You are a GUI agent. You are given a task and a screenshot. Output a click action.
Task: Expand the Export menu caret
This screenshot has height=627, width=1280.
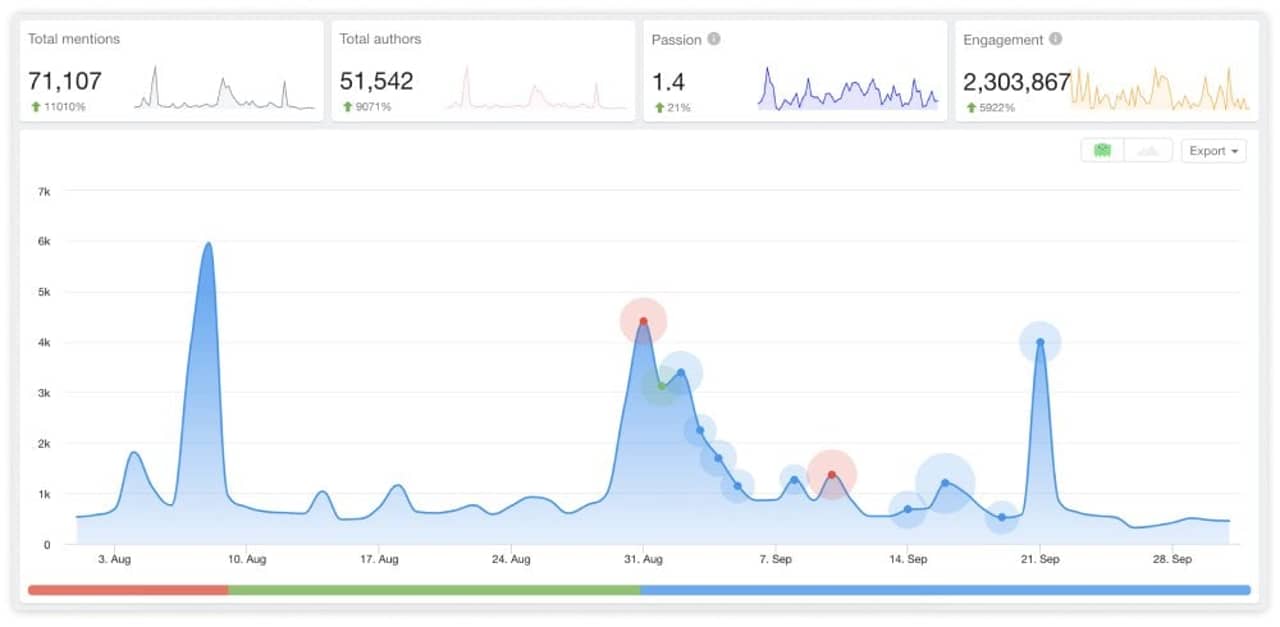click(x=1234, y=151)
